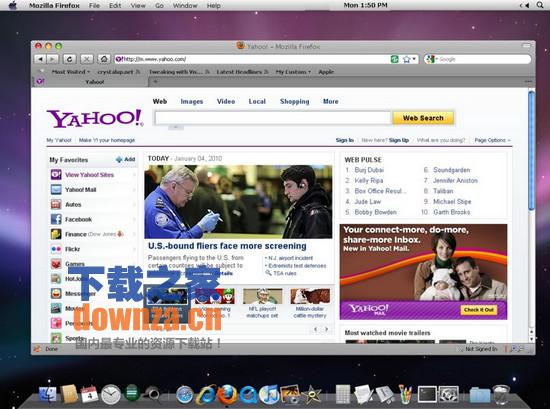
Task: Click the Autos icon in favorites
Action: pos(56,204)
